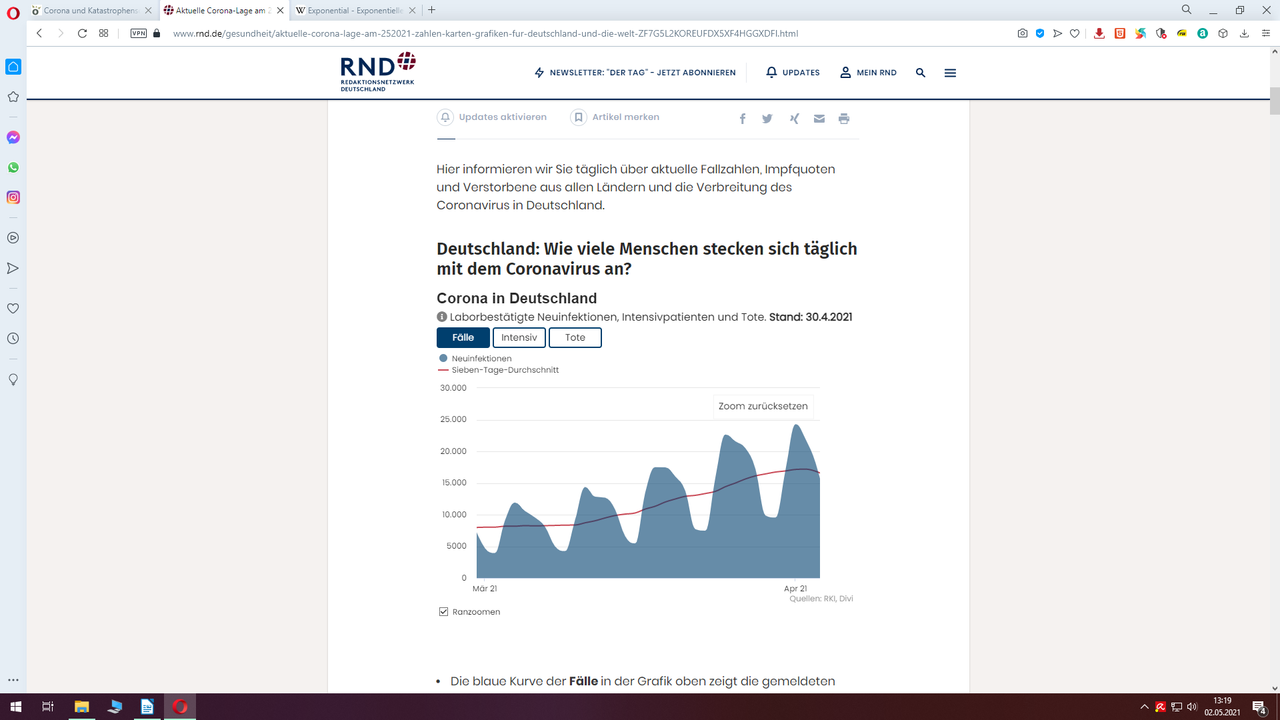Screen dimensions: 1280x720
Task: Take a snapshot with the camera icon
Action: 1022,33
